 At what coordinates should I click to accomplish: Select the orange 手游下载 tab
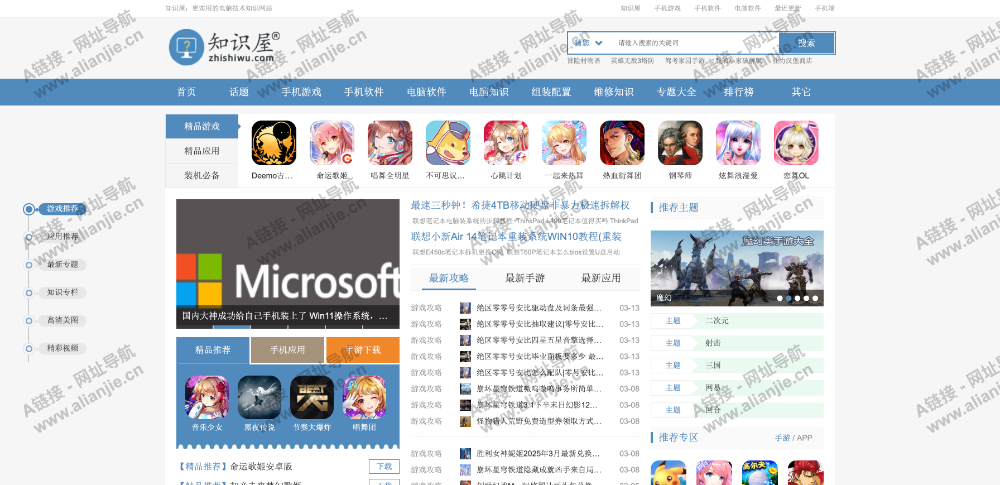click(363, 350)
